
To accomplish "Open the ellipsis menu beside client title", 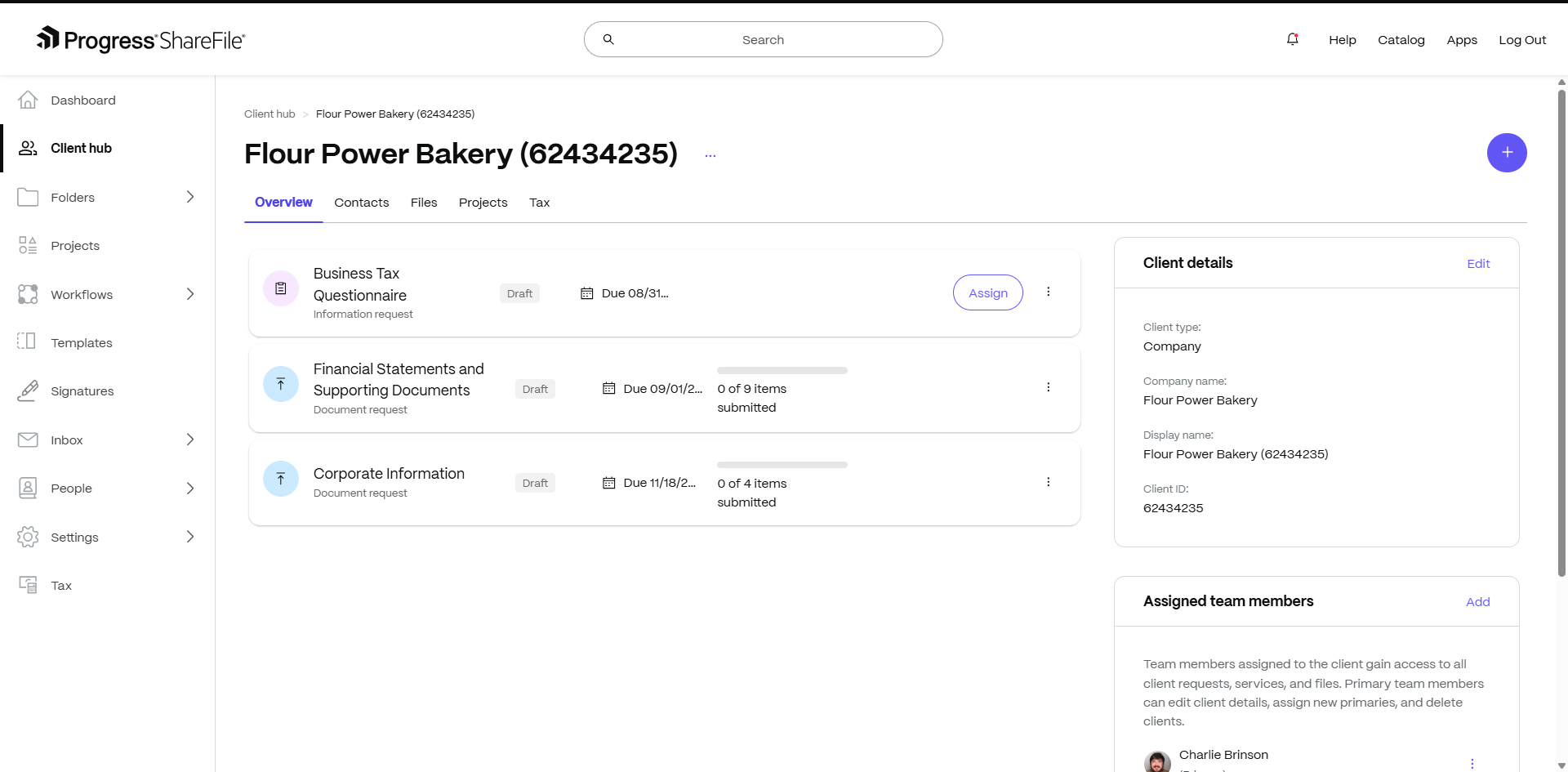I will pyautogui.click(x=710, y=155).
